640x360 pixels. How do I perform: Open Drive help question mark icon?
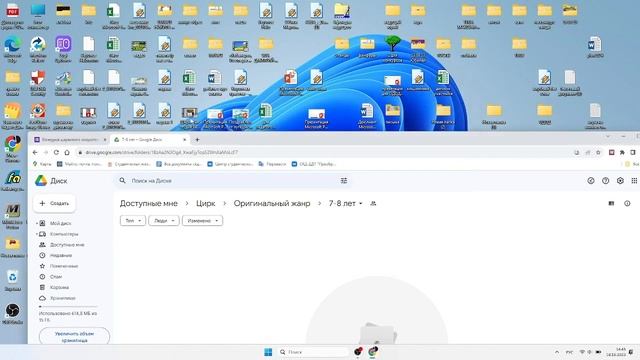coord(605,180)
